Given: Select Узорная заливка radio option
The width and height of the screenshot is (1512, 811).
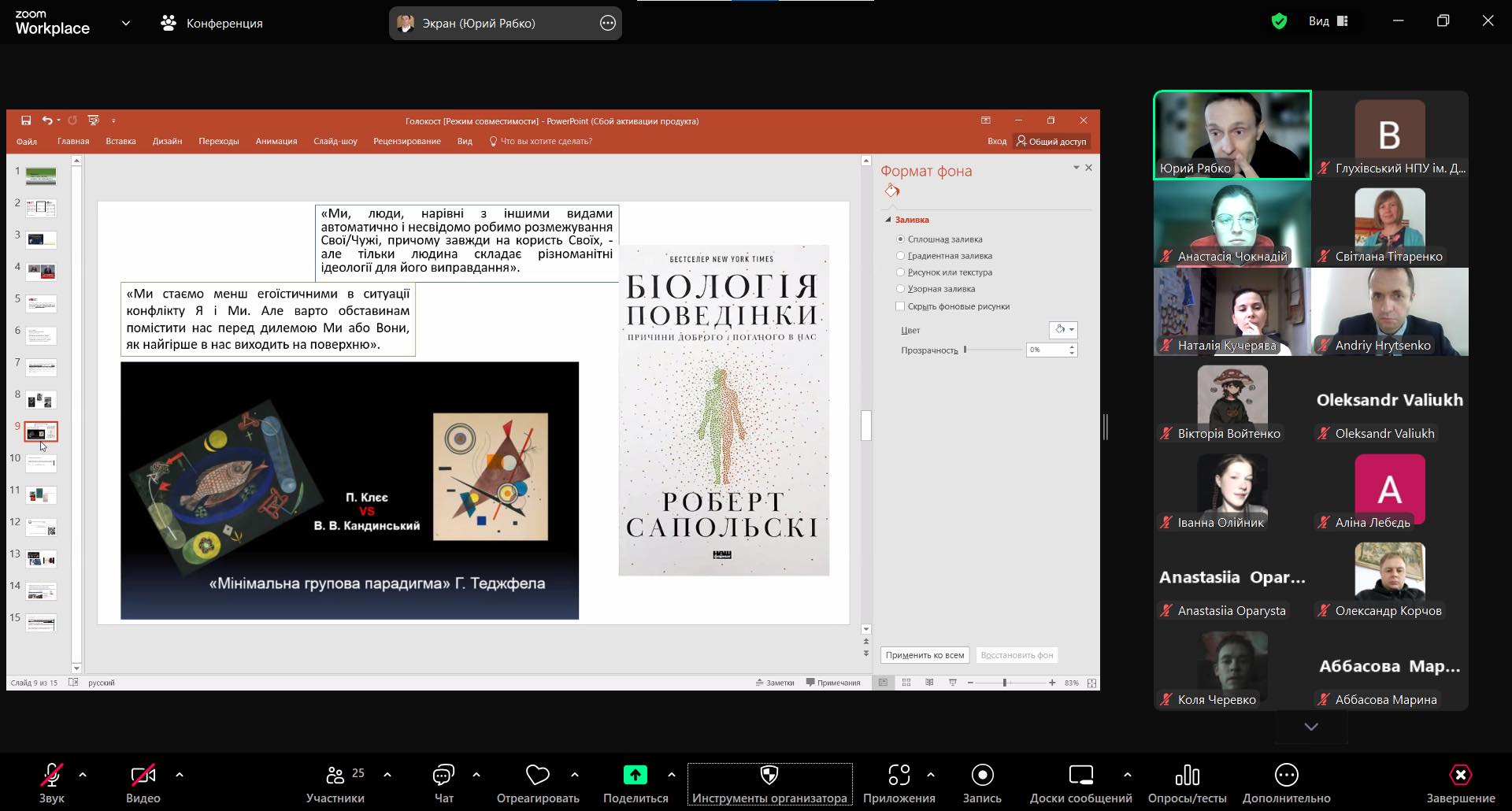Looking at the screenshot, I should coord(900,289).
